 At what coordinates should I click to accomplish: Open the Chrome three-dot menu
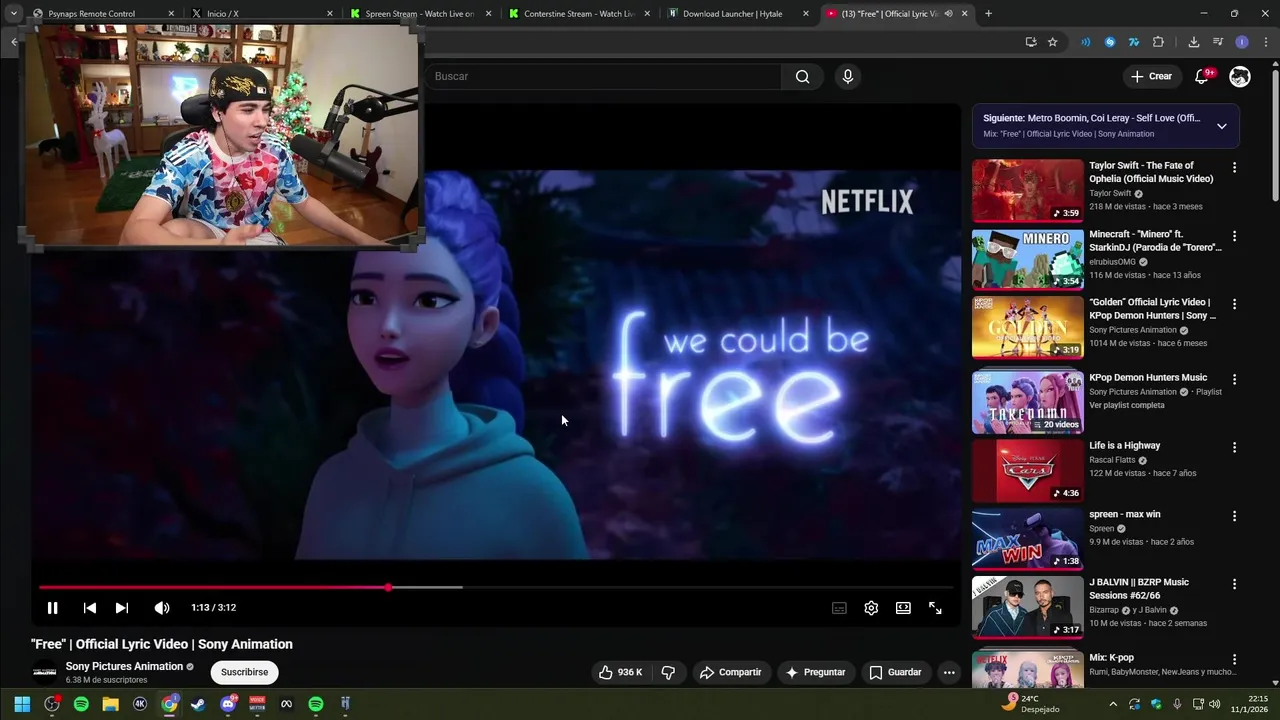point(1265,42)
